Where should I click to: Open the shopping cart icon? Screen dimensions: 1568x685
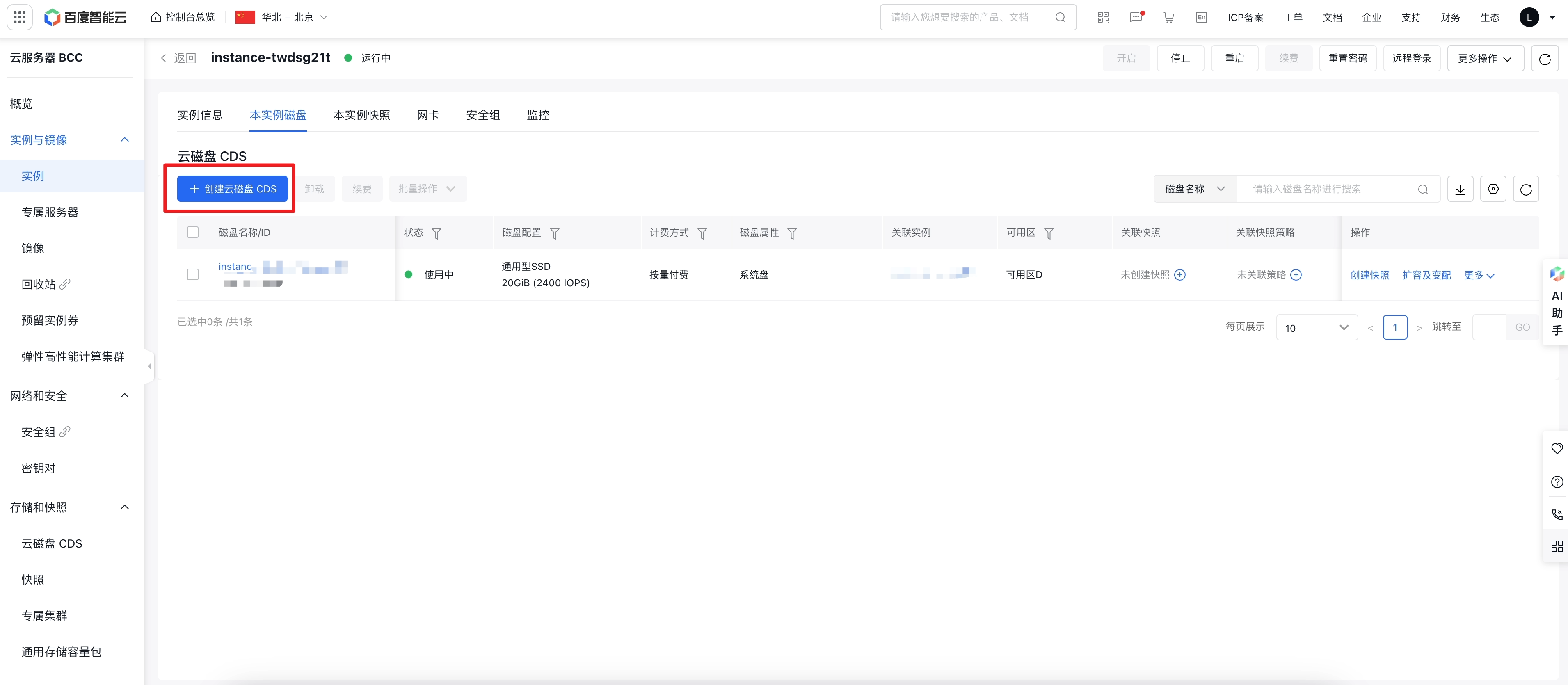click(x=1169, y=17)
